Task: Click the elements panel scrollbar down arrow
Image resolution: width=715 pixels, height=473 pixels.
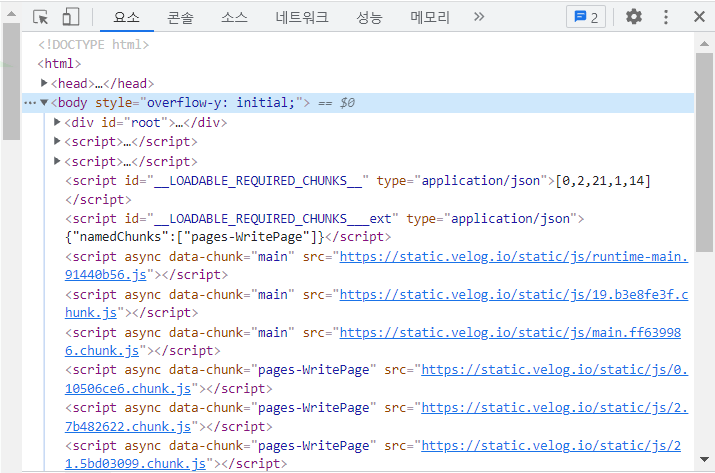Action: tap(704, 459)
